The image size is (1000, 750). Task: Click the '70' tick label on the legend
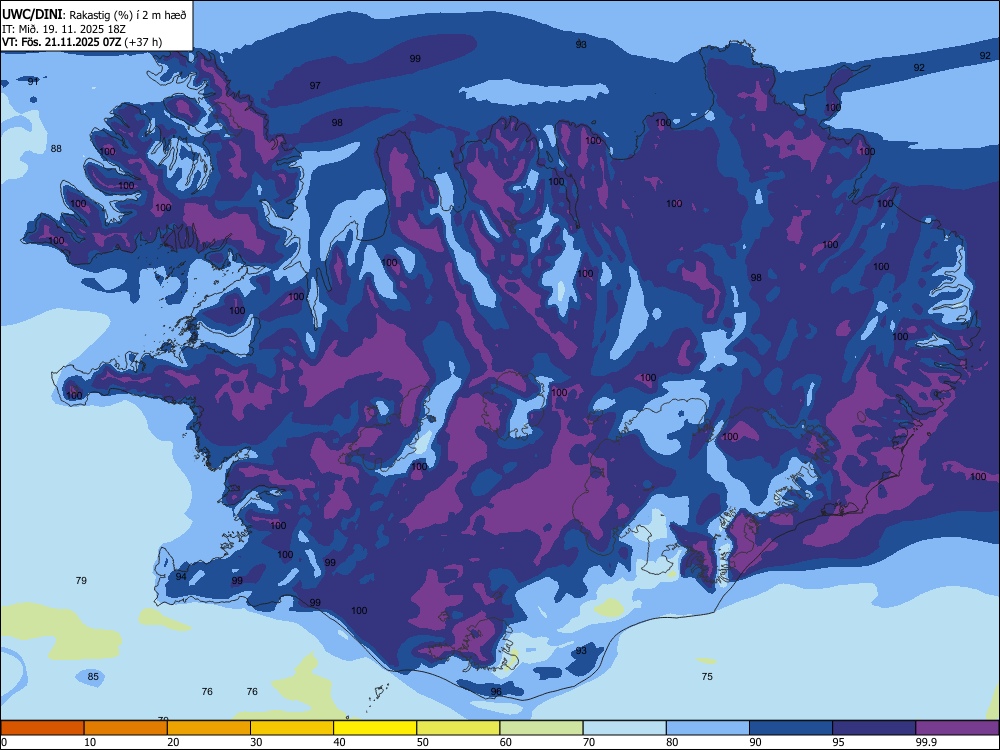pyautogui.click(x=589, y=742)
